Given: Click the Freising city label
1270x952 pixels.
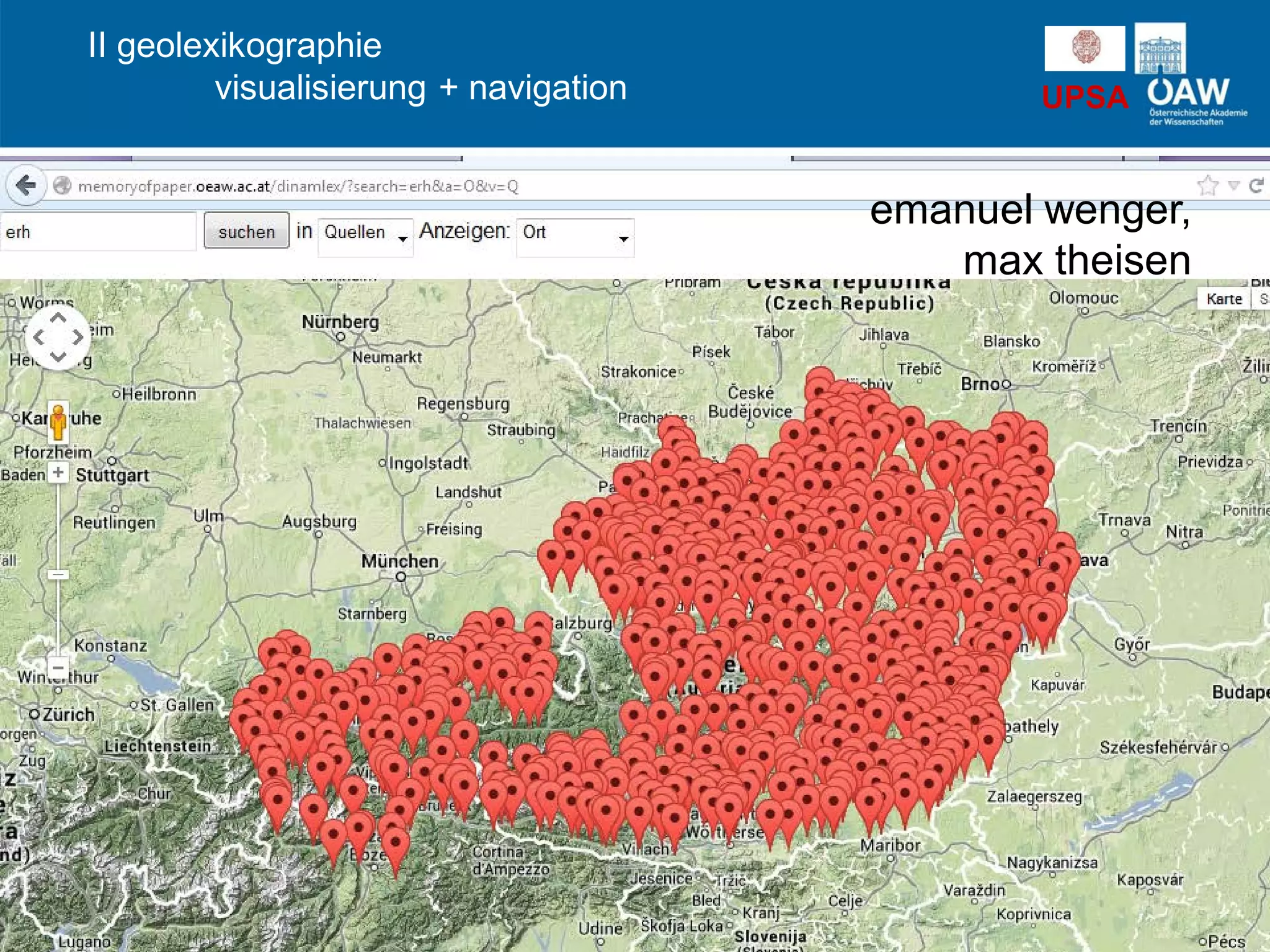Looking at the screenshot, I should [454, 529].
